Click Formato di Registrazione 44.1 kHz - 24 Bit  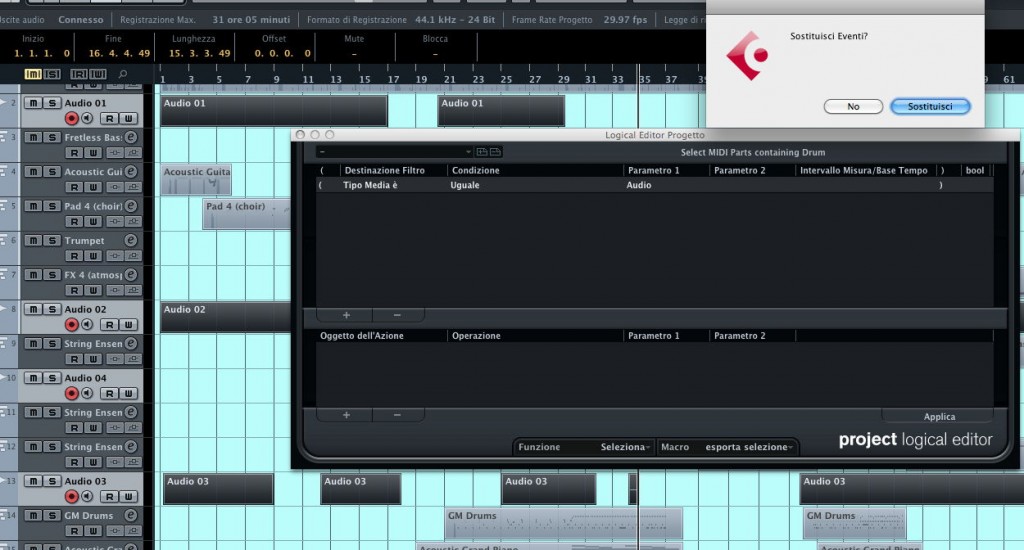tap(401, 20)
